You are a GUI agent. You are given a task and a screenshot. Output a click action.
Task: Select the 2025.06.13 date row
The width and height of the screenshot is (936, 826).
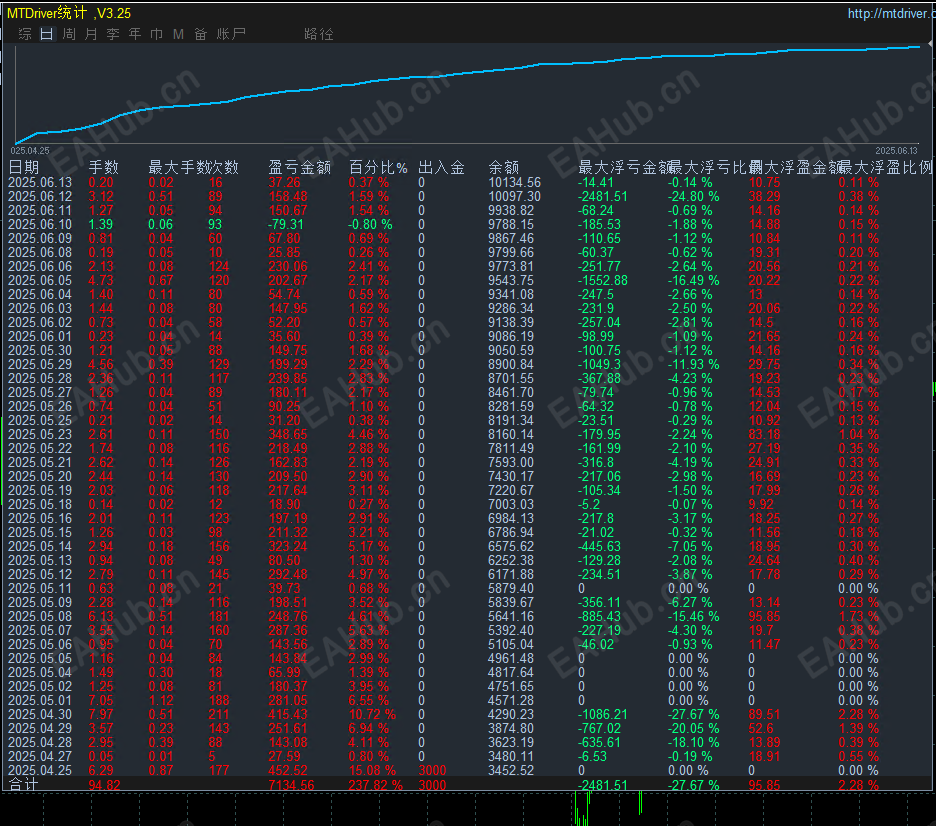pos(40,183)
